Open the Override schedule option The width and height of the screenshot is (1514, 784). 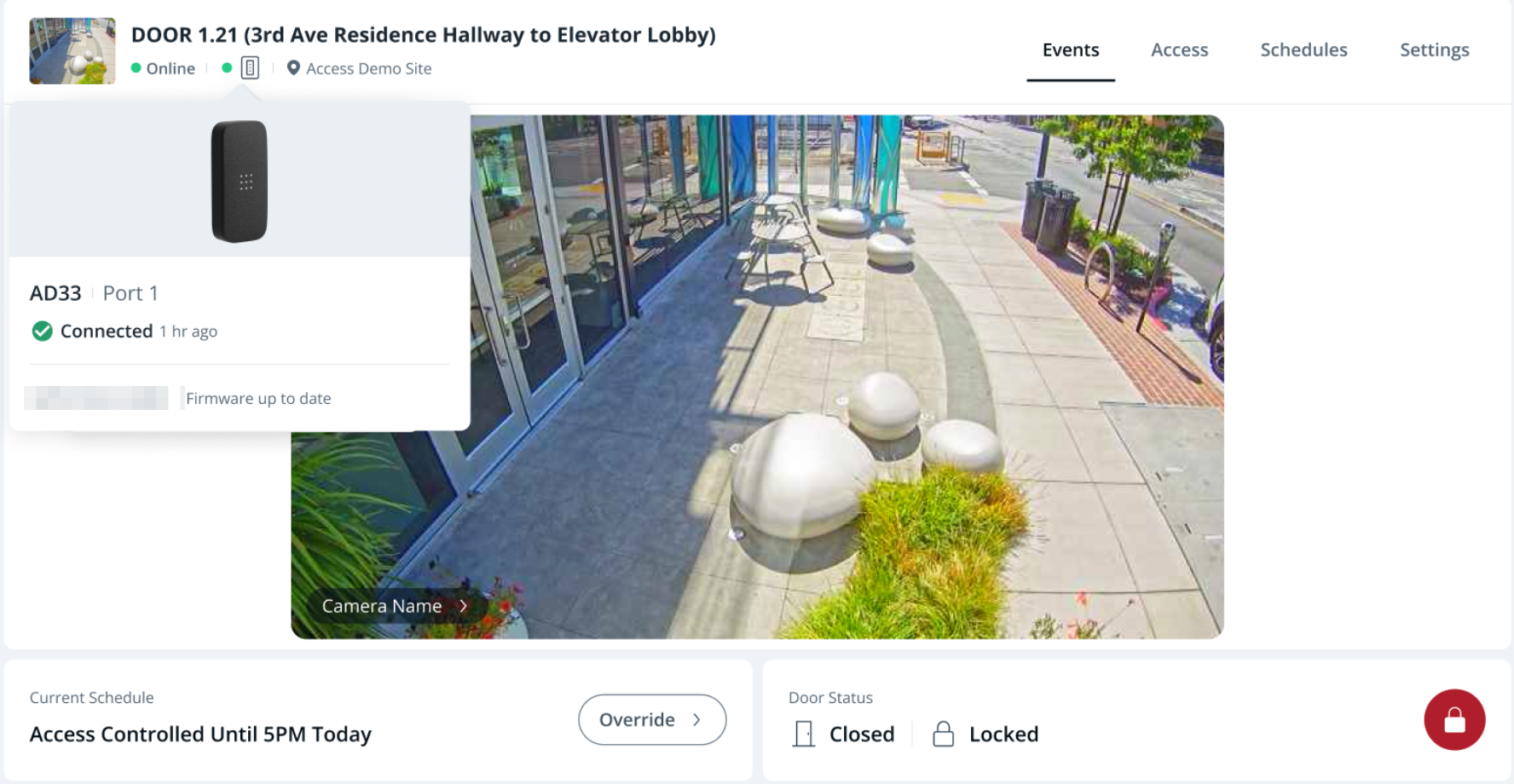[652, 720]
